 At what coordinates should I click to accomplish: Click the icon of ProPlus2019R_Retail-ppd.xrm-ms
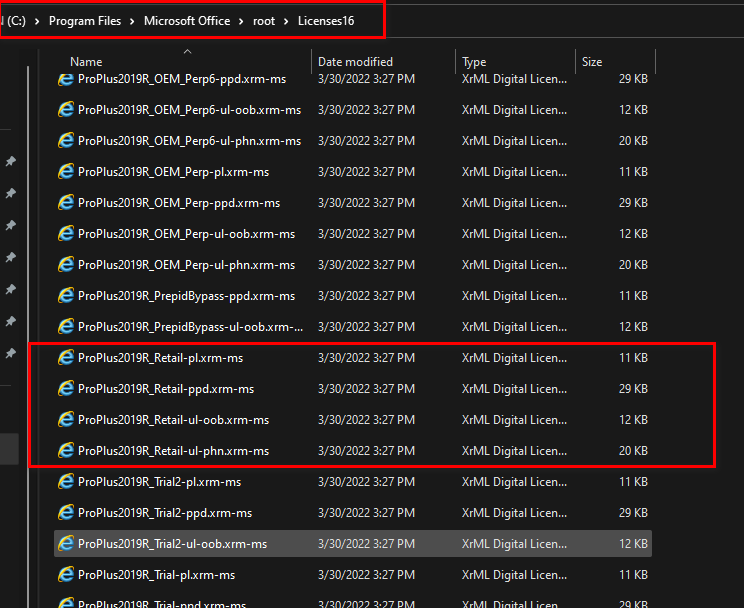(65, 389)
